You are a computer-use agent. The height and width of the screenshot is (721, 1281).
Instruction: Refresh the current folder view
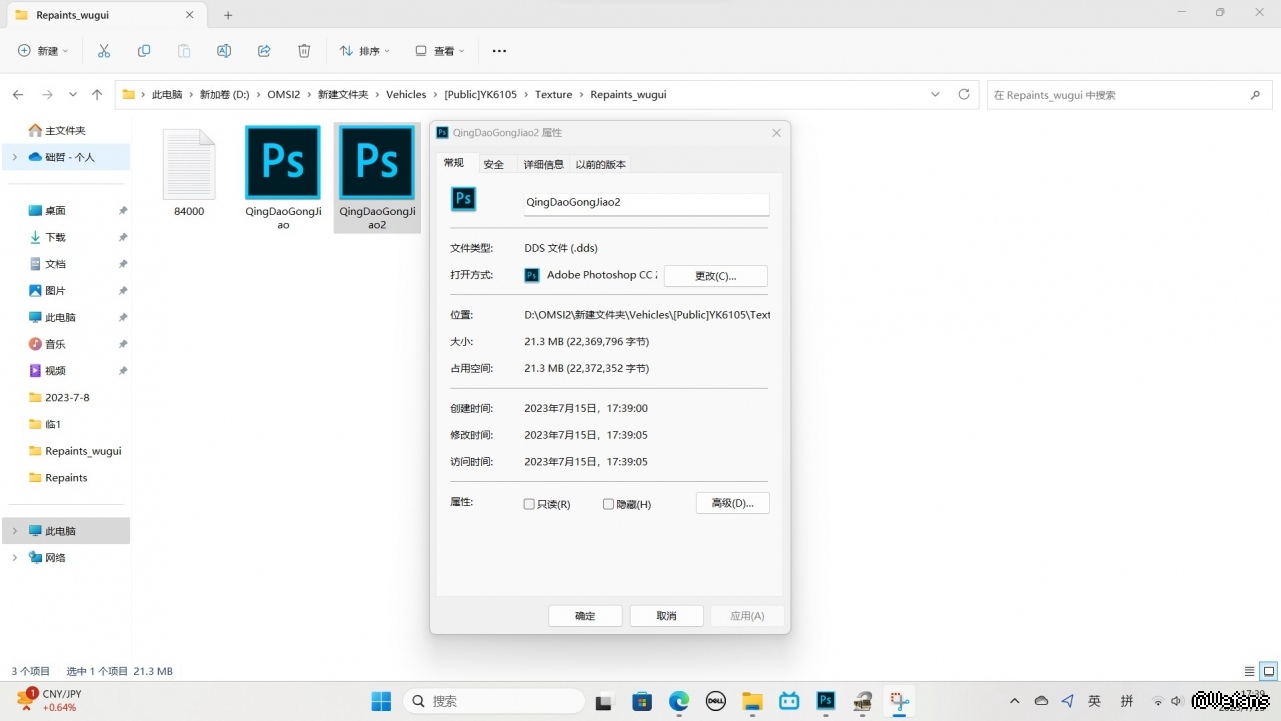coord(964,95)
